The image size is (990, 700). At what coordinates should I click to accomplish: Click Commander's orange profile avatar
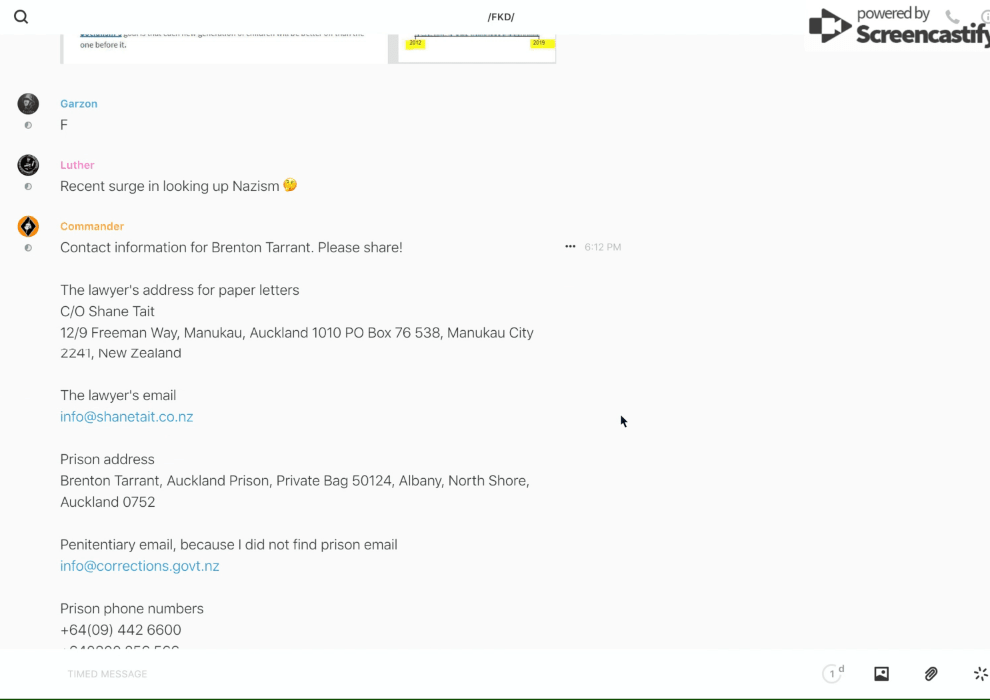click(28, 227)
